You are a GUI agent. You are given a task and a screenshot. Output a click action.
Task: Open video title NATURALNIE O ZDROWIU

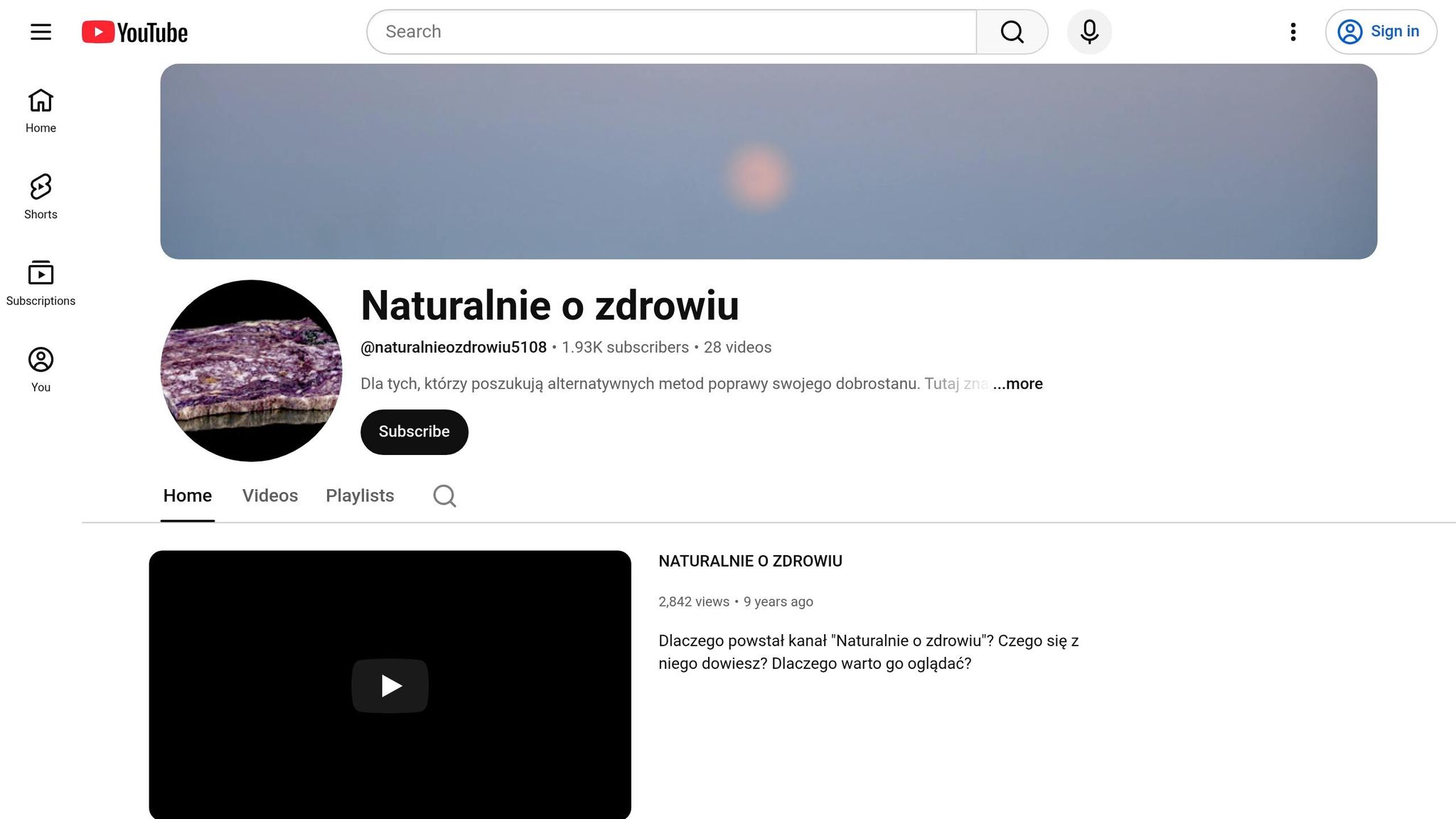[750, 562]
